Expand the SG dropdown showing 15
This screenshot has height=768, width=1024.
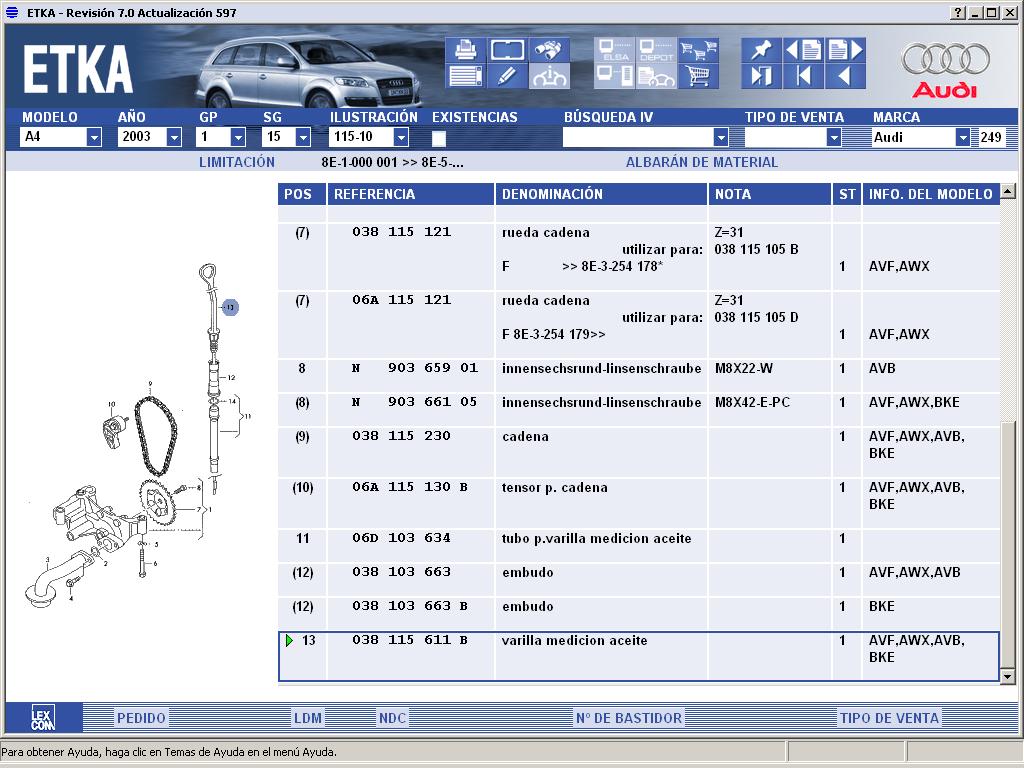click(x=302, y=137)
